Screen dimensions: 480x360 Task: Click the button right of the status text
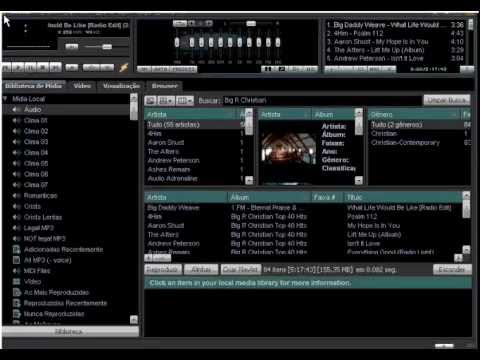point(452,269)
